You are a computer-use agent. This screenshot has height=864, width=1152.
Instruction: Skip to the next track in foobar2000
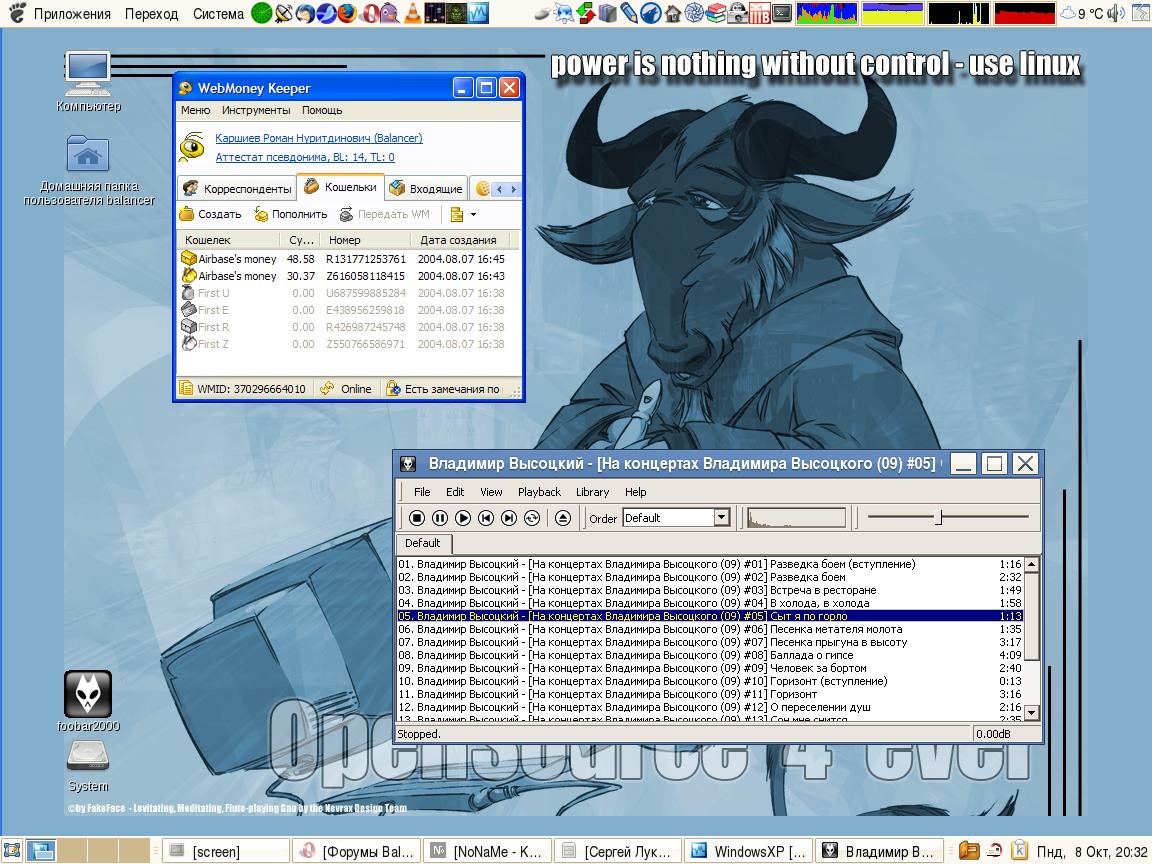(x=509, y=518)
